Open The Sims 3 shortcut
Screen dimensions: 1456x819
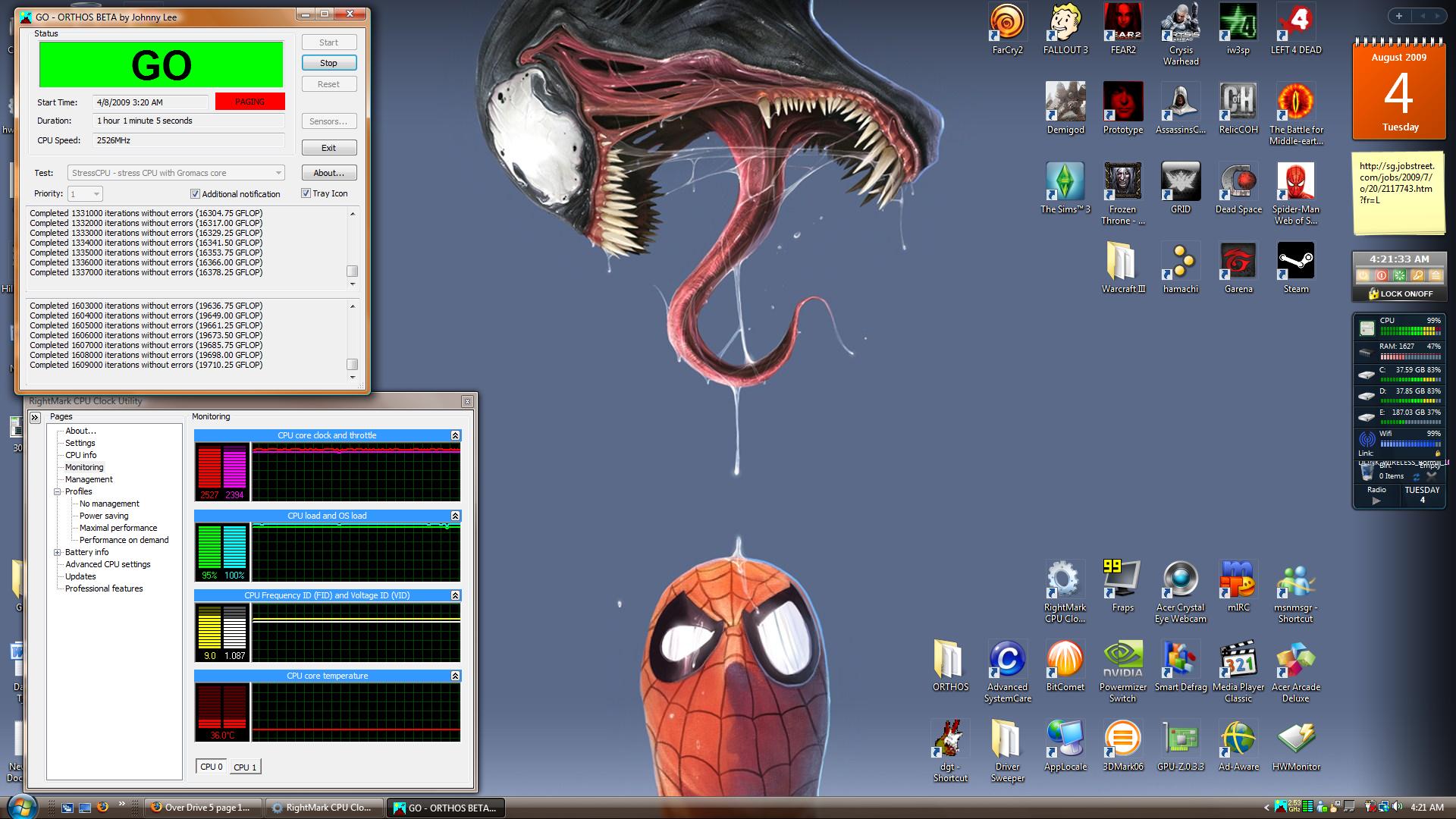(x=1065, y=188)
